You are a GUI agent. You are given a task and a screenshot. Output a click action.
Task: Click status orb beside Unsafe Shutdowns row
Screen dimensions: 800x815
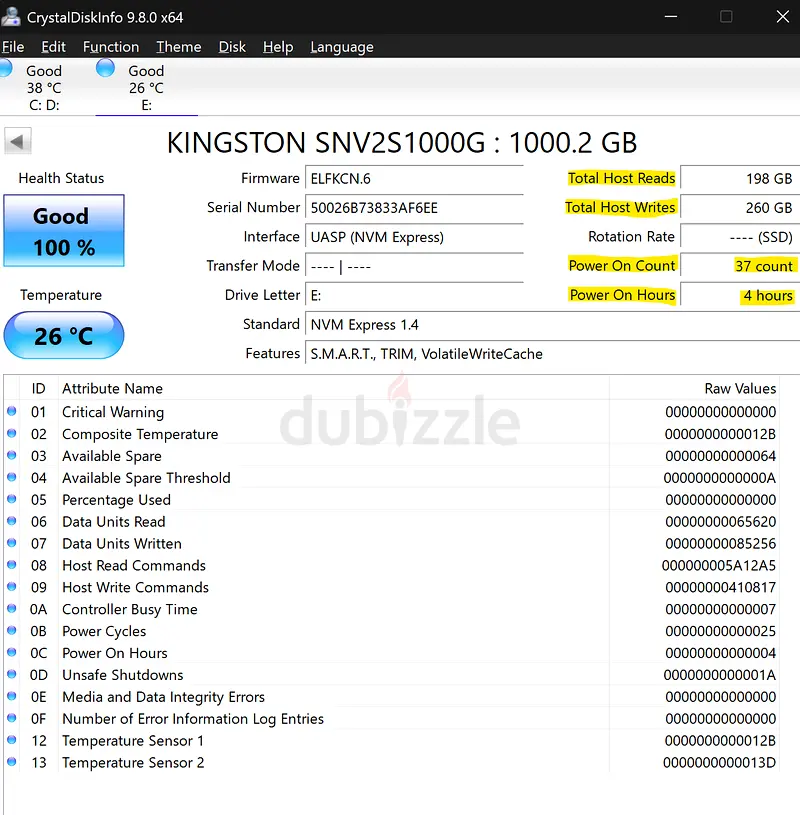[x=12, y=675]
